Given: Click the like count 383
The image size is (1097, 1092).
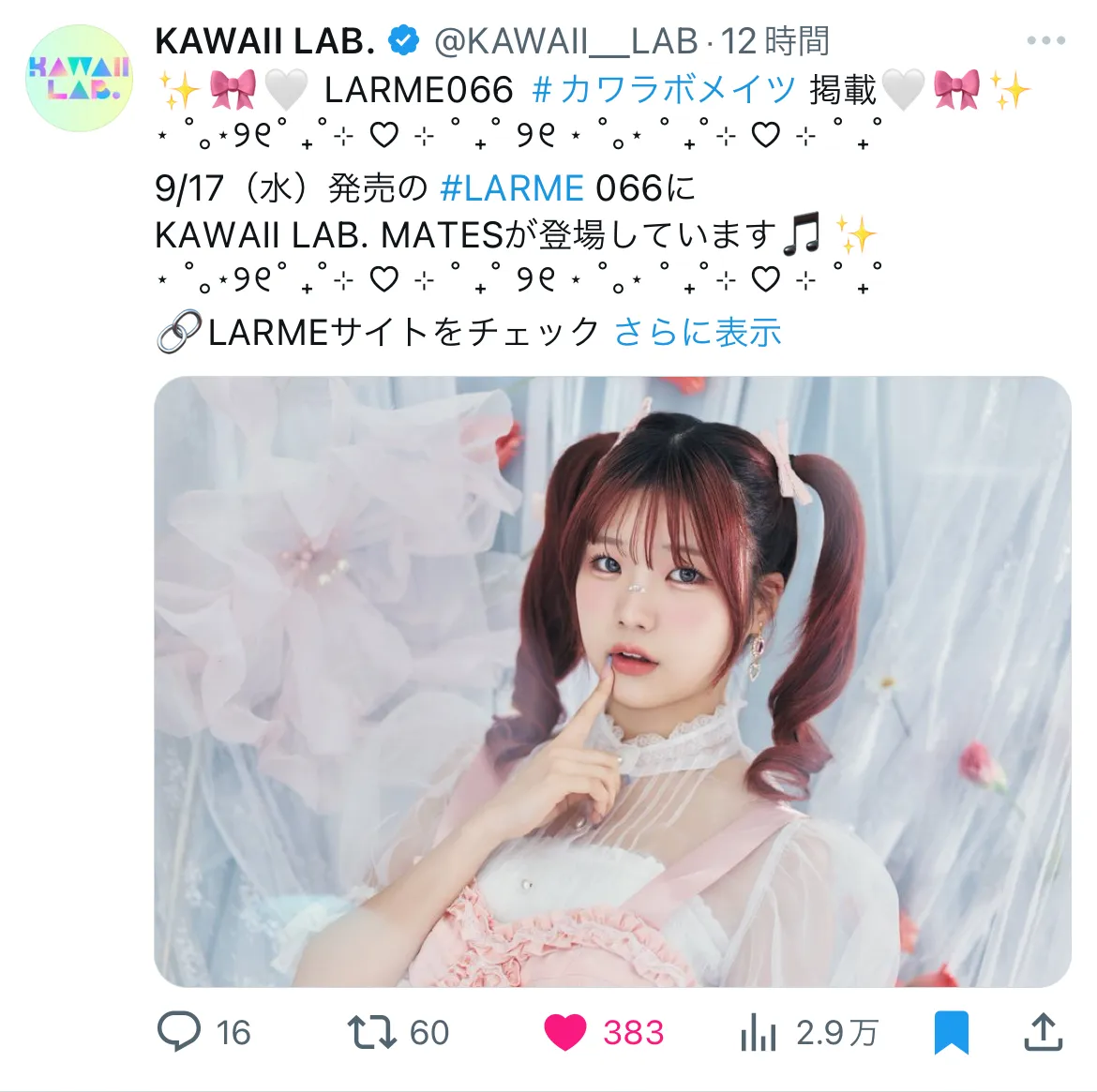Looking at the screenshot, I should [x=633, y=1033].
